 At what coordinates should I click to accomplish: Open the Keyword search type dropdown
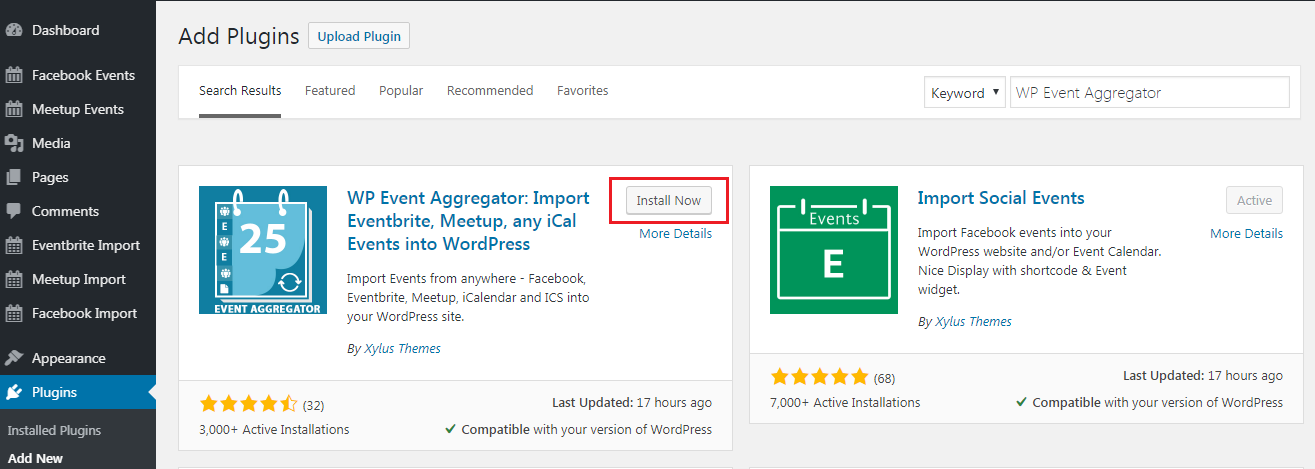pyautogui.click(x=965, y=93)
